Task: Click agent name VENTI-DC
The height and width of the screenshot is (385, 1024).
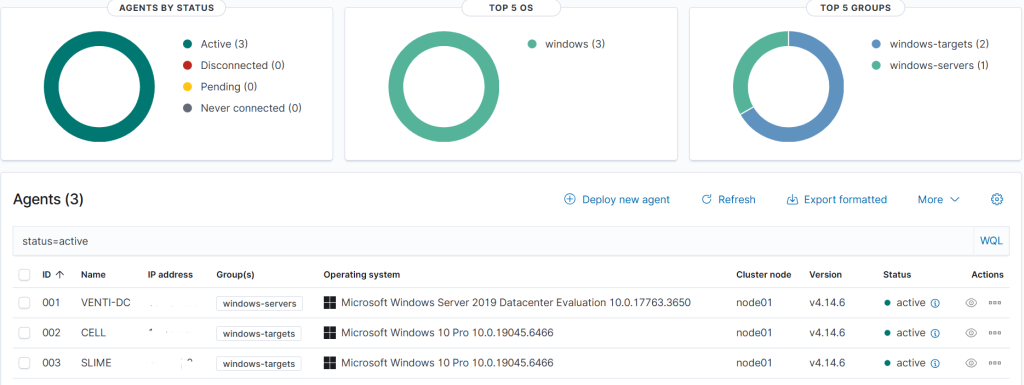Action: [106, 303]
